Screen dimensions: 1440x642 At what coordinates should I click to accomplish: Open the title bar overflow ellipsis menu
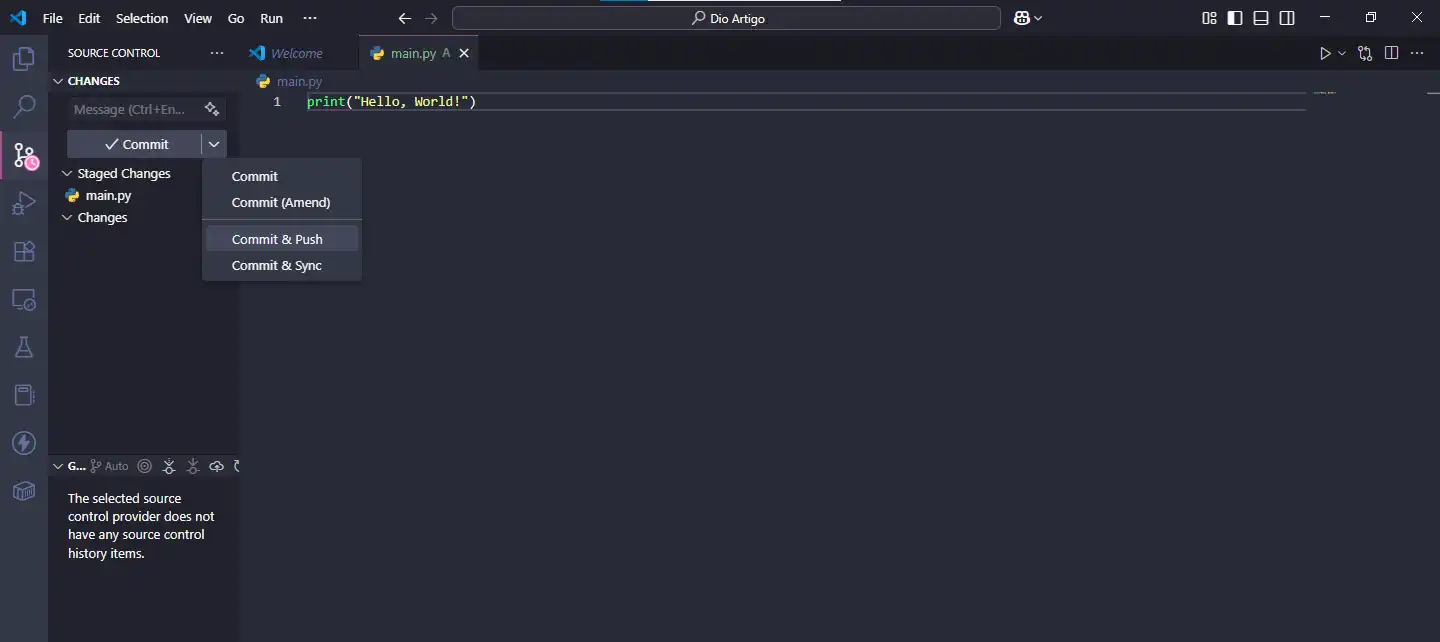[x=310, y=18]
